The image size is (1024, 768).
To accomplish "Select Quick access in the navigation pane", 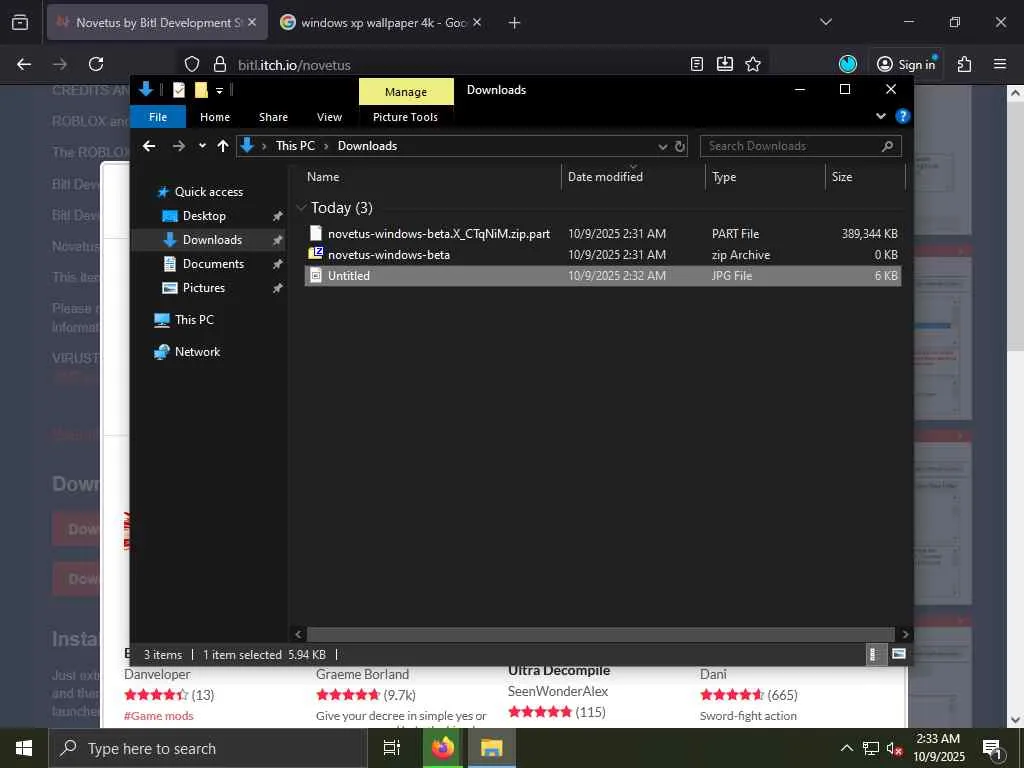I will 208,192.
